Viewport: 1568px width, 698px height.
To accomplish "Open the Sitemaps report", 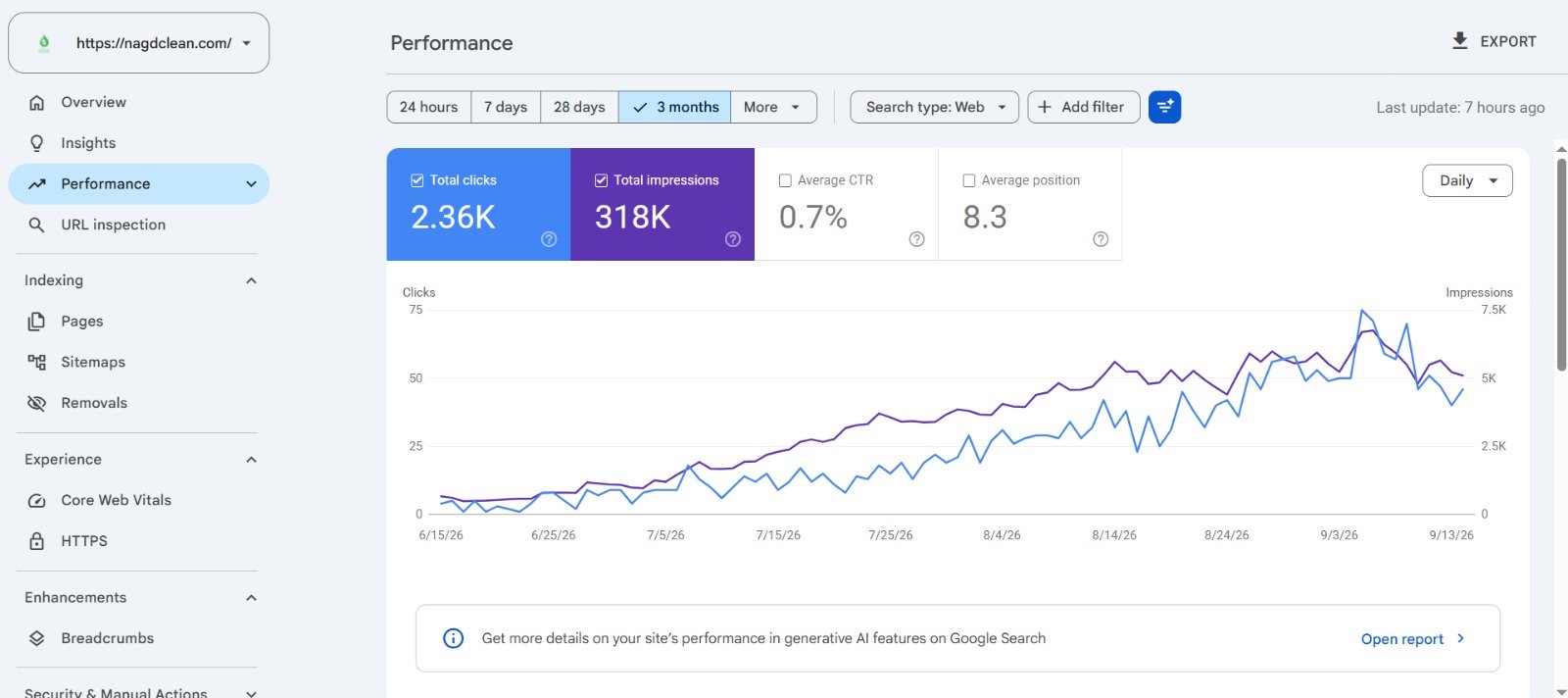I will coord(138,362).
